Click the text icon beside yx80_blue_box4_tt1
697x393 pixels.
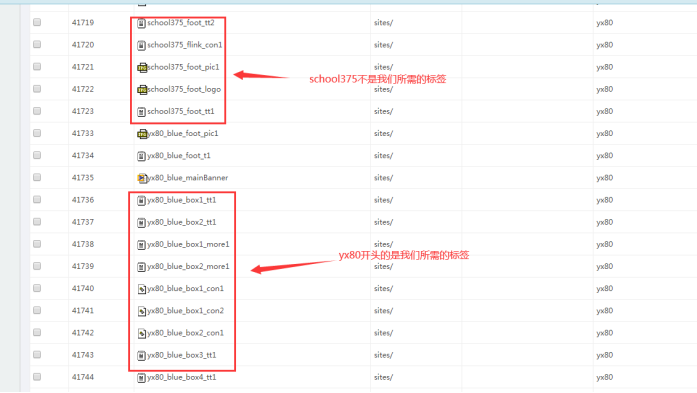pyautogui.click(x=141, y=378)
